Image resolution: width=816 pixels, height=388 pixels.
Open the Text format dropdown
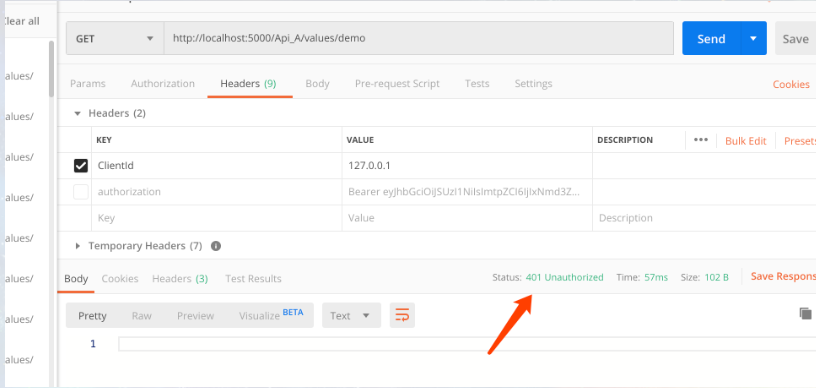point(351,315)
